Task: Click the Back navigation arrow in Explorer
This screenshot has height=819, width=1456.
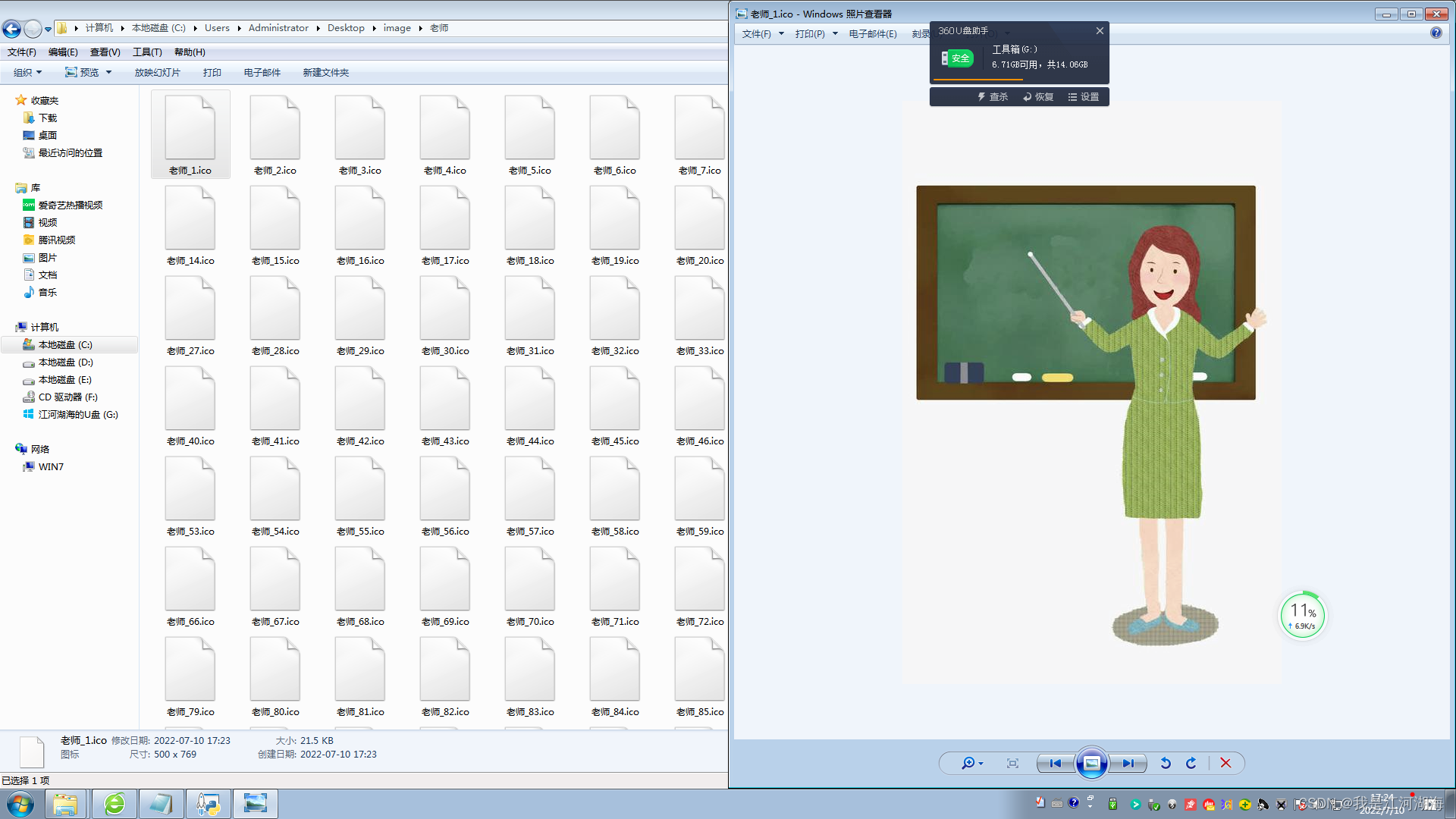Action: 11,29
